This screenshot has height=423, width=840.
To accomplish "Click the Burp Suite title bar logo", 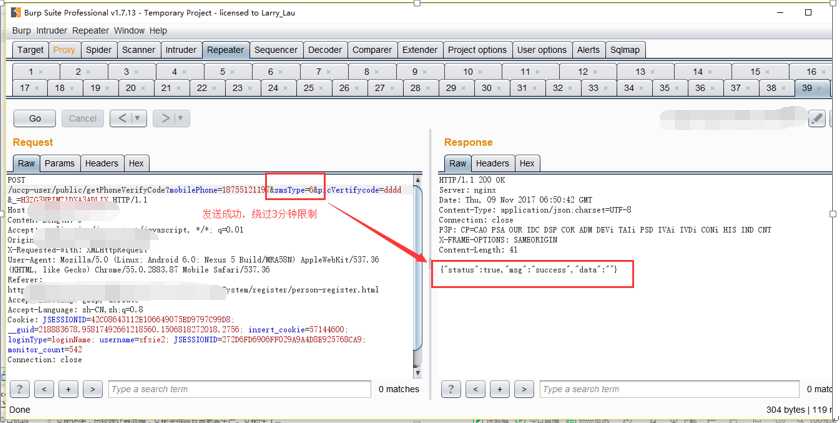I will point(16,12).
